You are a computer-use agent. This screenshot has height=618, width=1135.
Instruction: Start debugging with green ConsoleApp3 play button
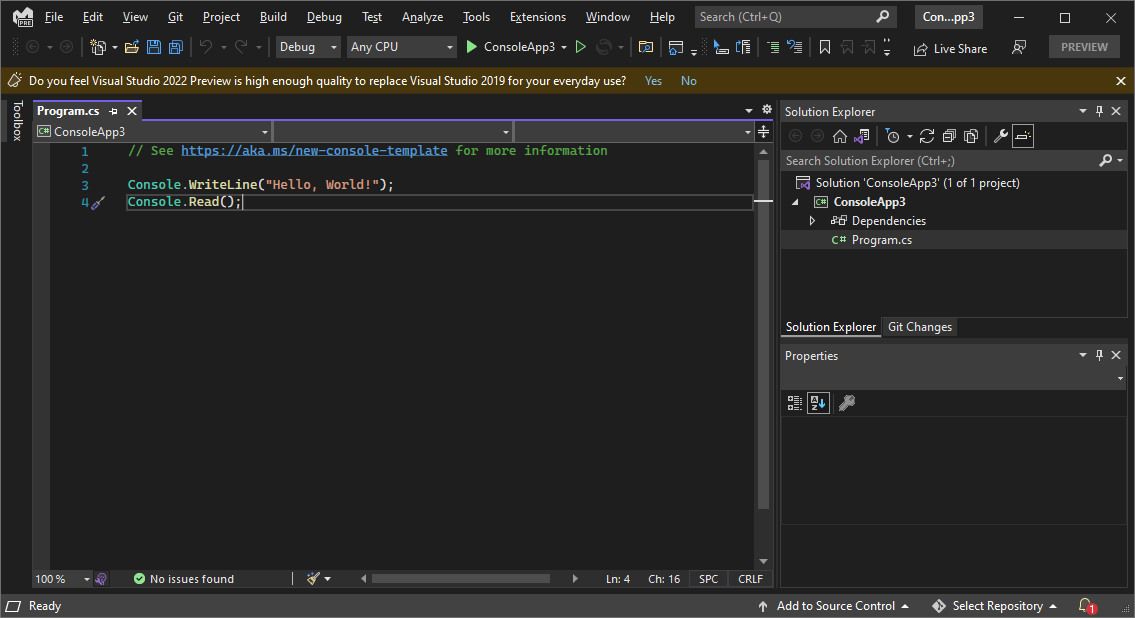click(x=472, y=47)
